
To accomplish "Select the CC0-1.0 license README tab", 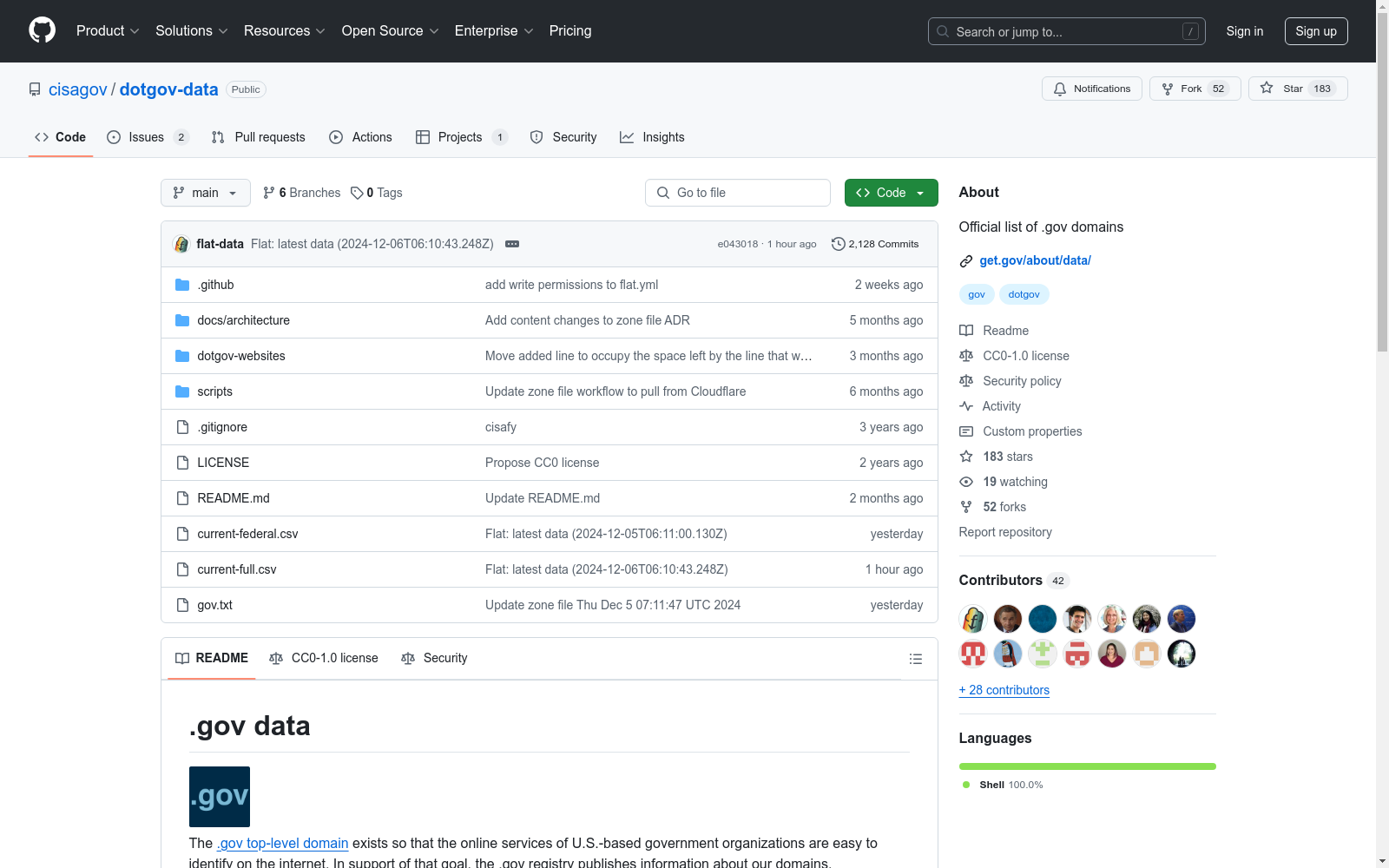I will click(324, 658).
